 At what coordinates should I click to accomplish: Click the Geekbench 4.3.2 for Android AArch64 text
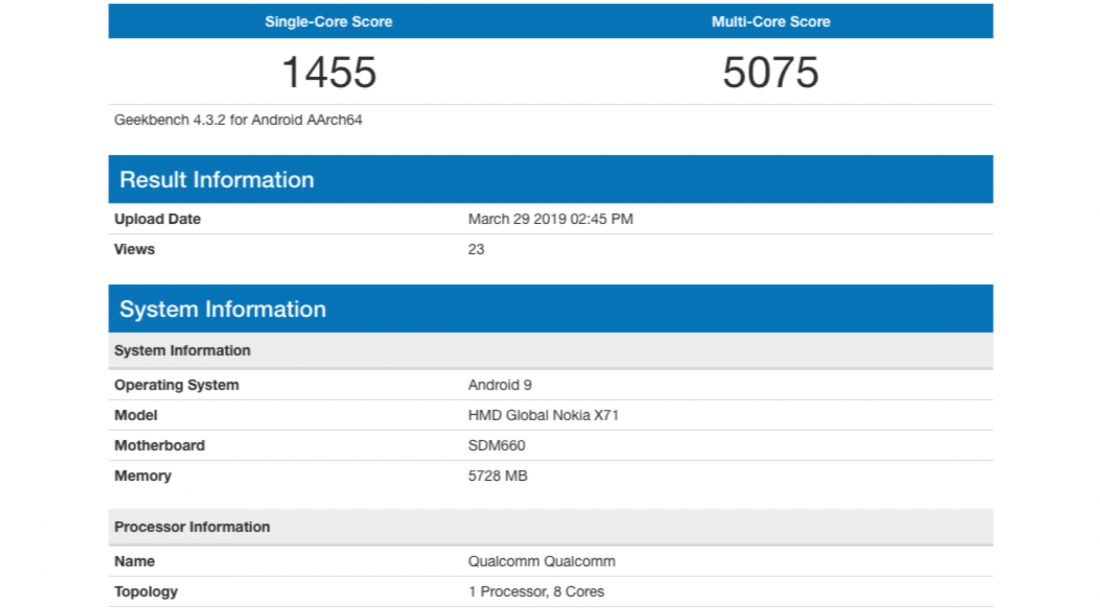[238, 120]
